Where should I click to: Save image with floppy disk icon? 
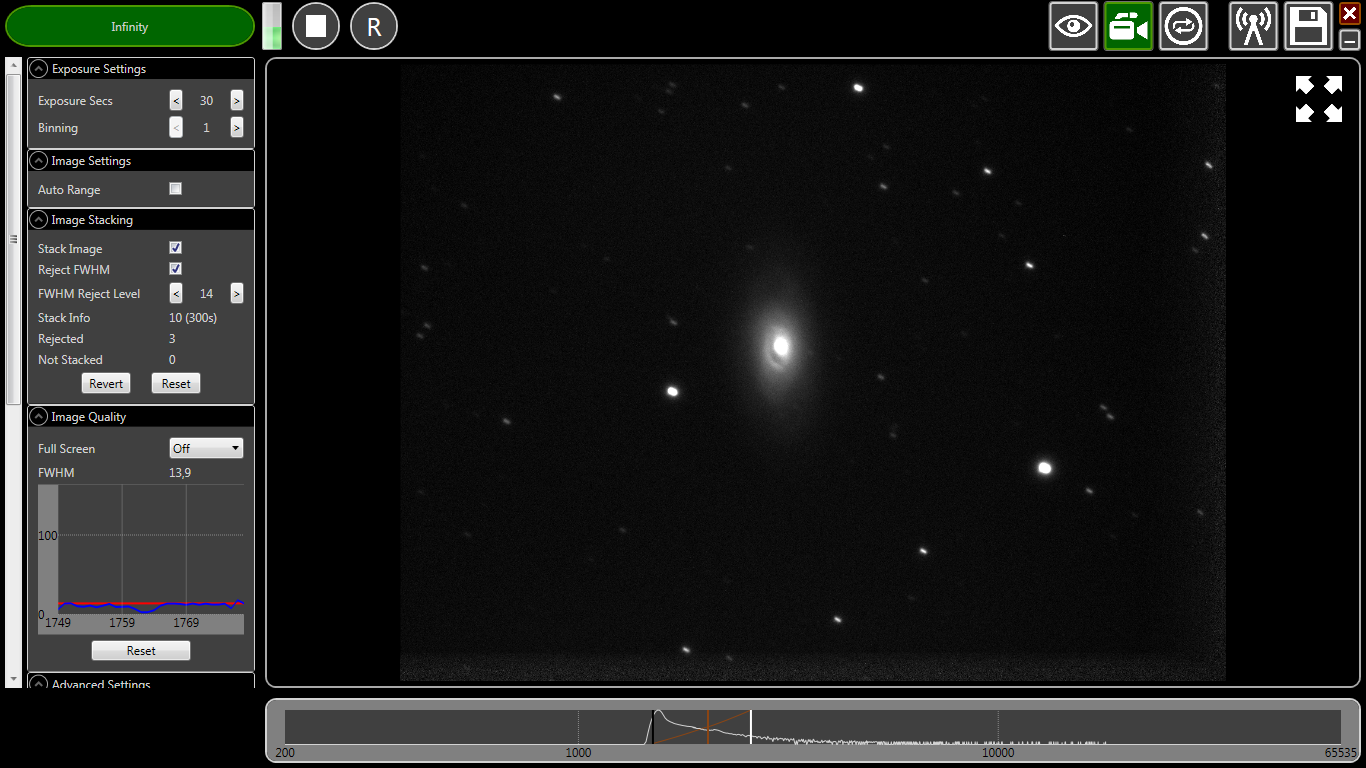(1308, 26)
